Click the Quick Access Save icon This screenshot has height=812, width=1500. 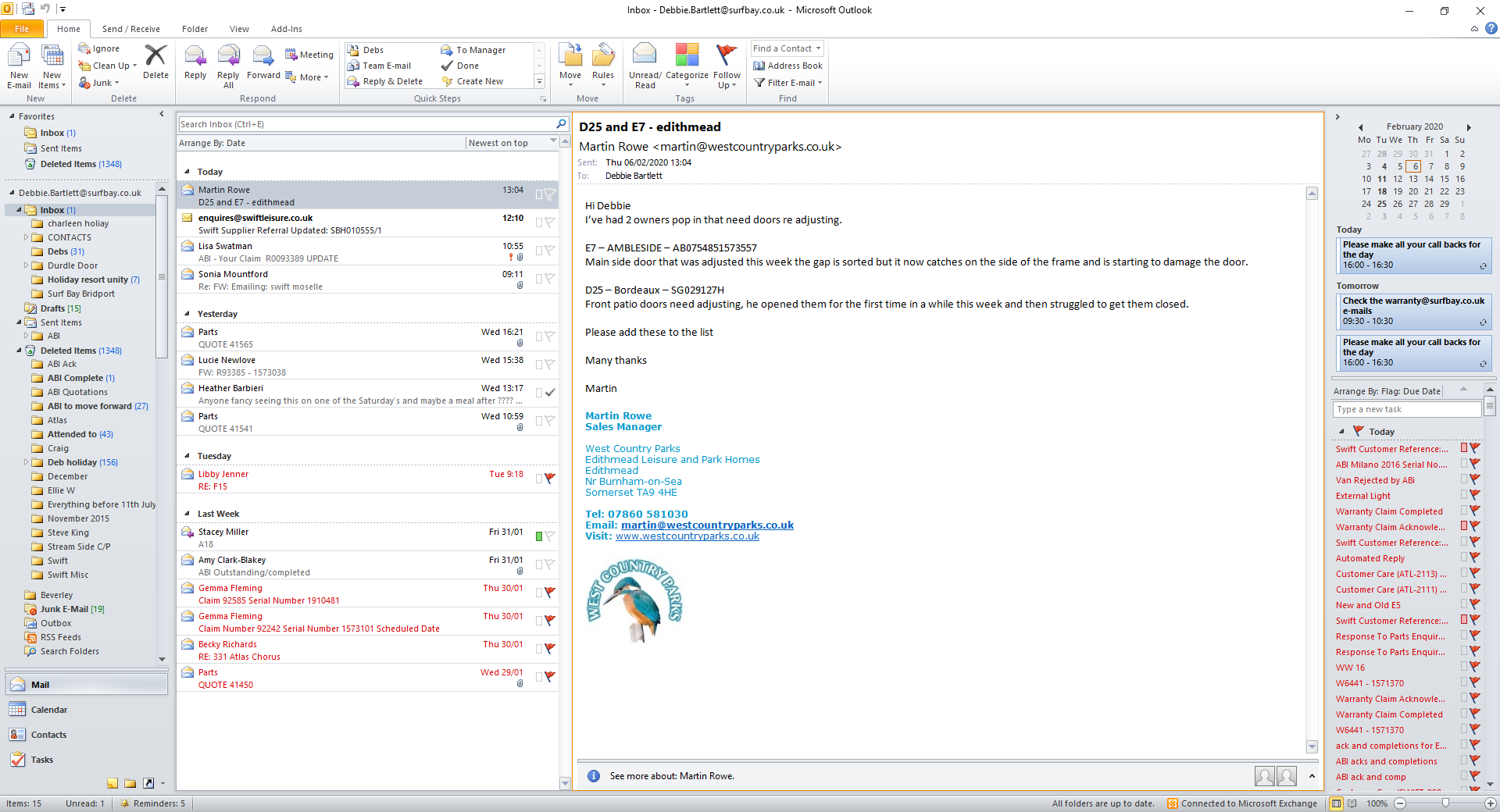[28, 9]
